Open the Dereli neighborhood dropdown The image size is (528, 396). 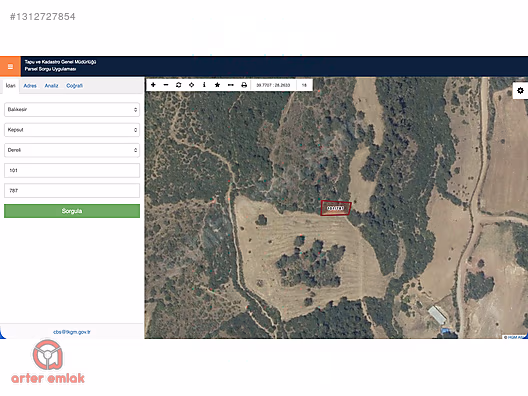[72, 150]
